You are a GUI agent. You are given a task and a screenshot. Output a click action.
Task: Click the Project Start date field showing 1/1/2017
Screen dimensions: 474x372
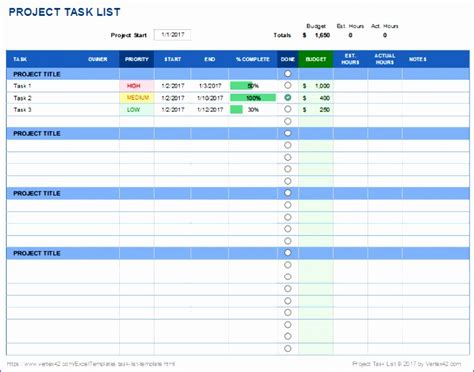[x=172, y=35]
